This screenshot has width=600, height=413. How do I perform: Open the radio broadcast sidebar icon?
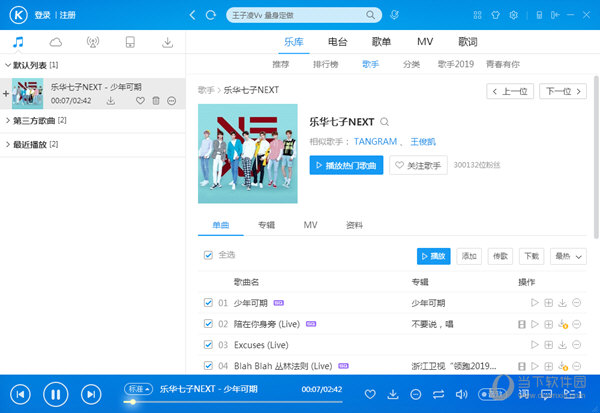[x=93, y=42]
